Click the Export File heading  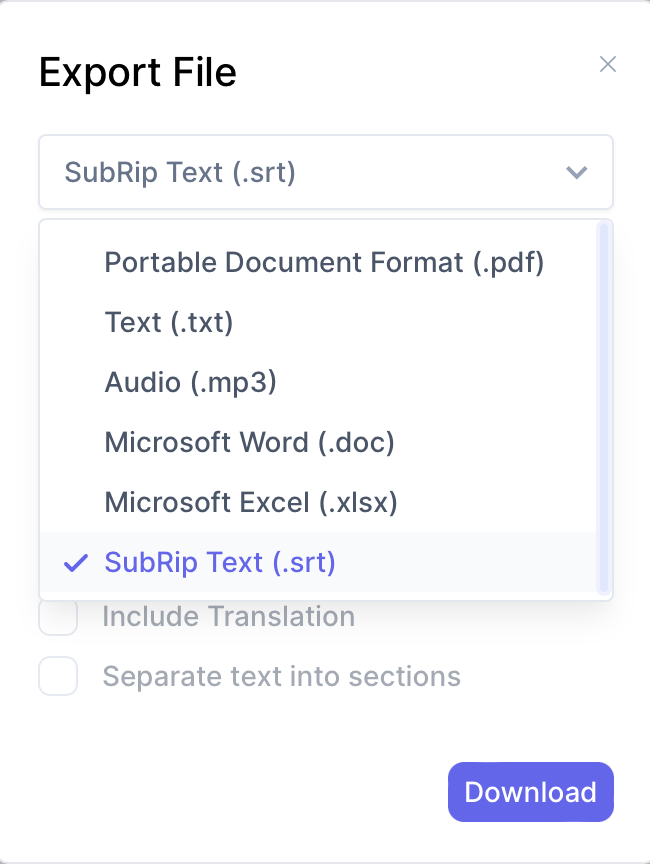click(x=137, y=72)
